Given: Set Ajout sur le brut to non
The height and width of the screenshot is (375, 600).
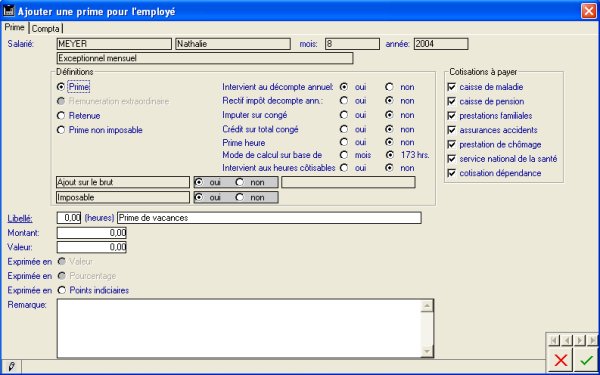Looking at the screenshot, I should tap(240, 182).
